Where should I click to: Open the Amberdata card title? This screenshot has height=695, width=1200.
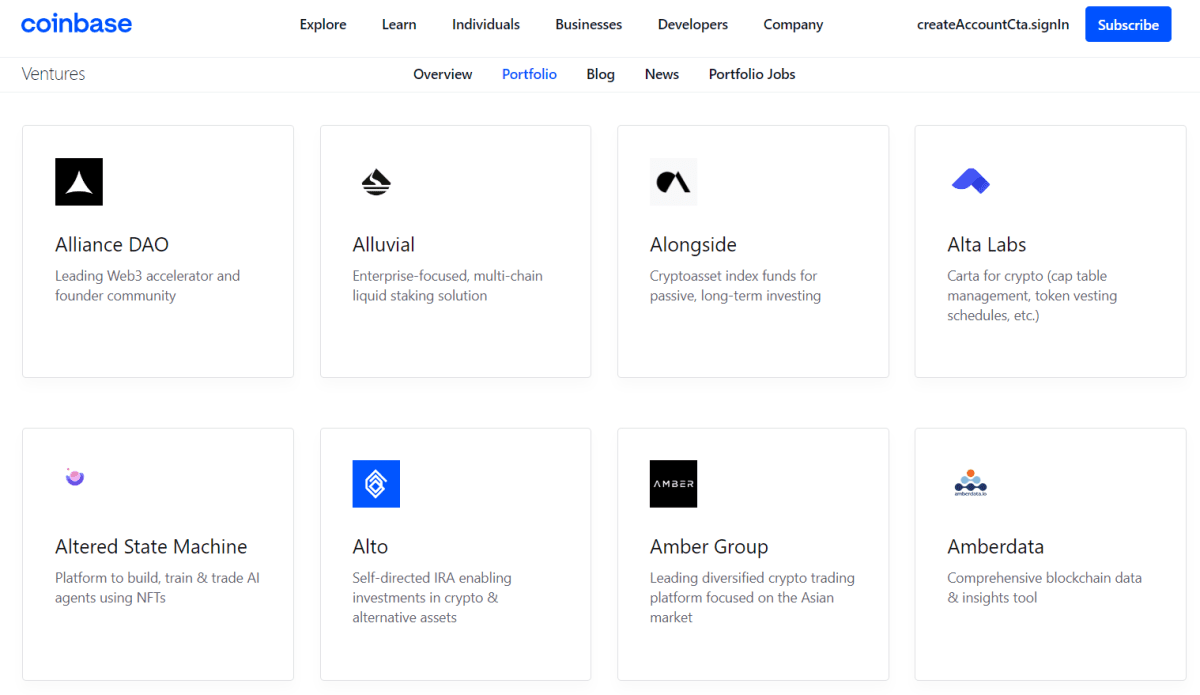tap(996, 547)
